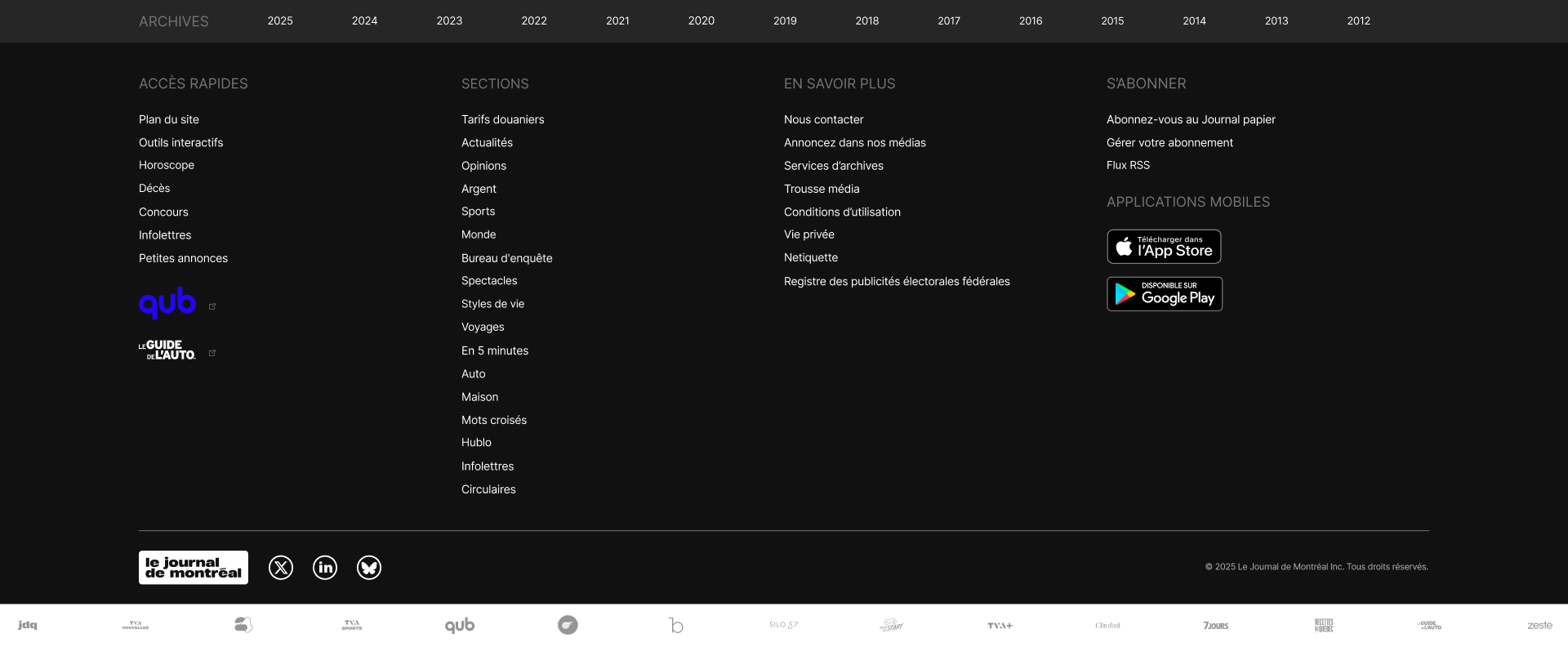Open the Bluesky butterfly icon
Viewport: 1568px width, 647px height.
coord(369,568)
